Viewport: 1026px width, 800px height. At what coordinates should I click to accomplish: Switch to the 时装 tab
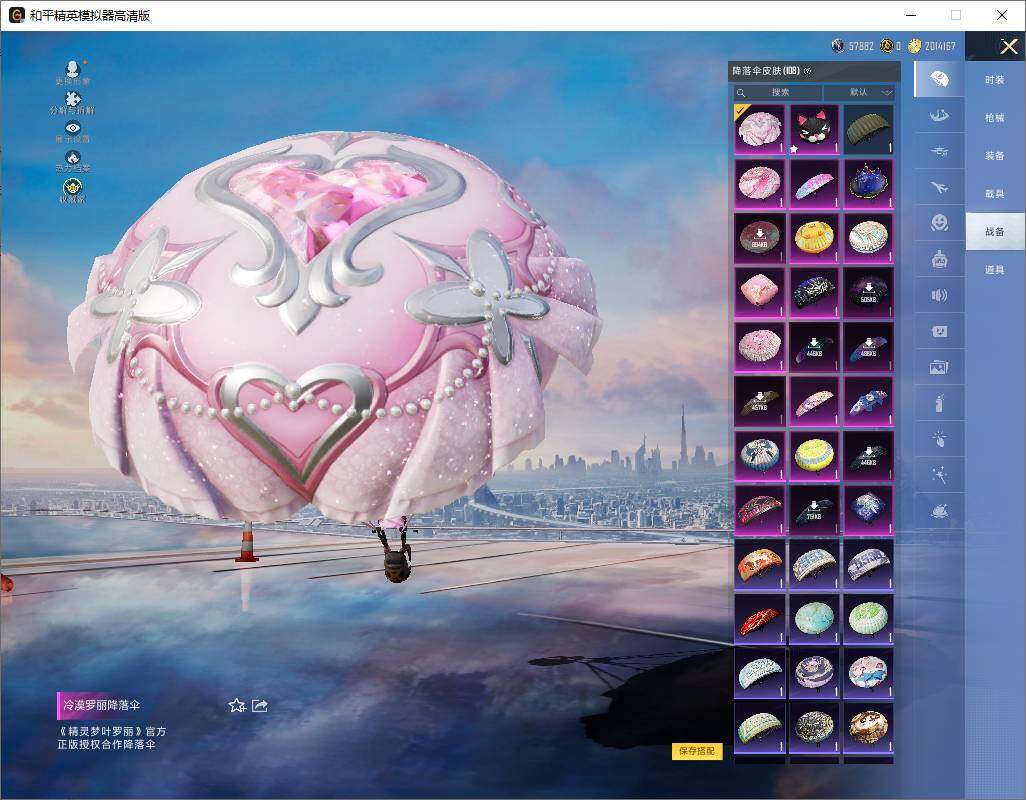tap(994, 80)
